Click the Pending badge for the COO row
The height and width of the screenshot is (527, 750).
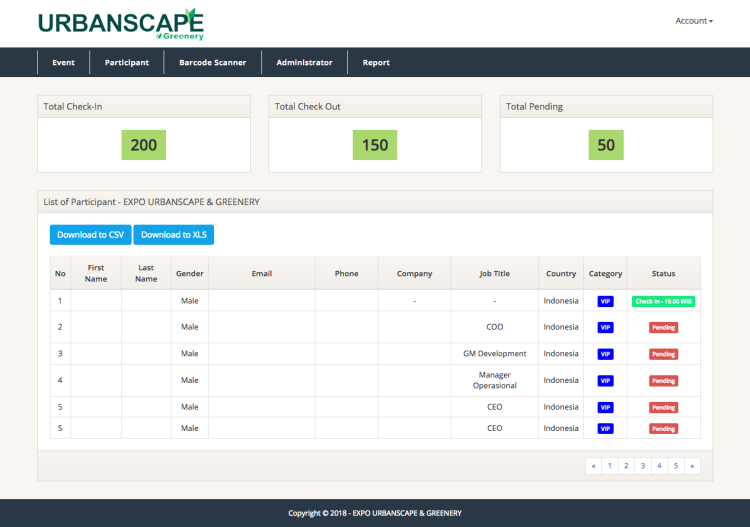pos(663,327)
